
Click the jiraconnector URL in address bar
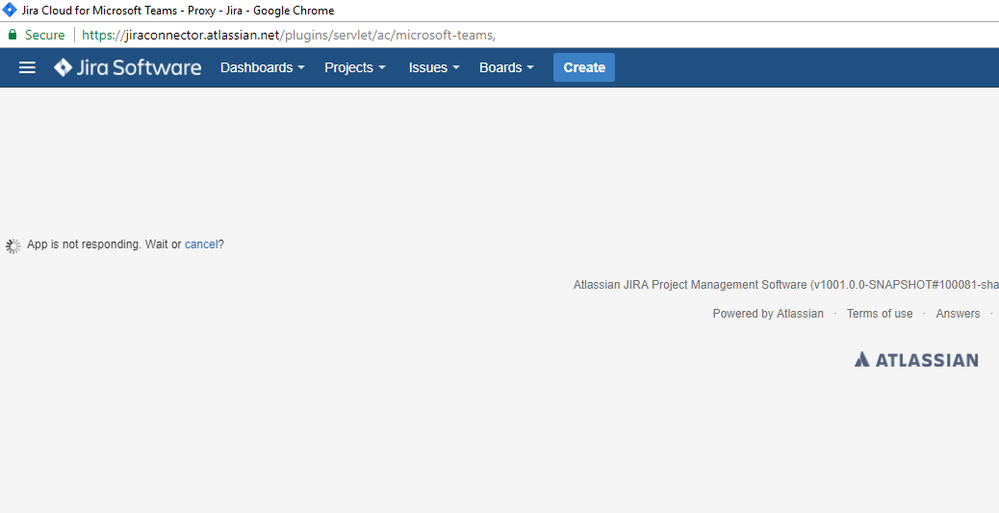[x=289, y=35]
